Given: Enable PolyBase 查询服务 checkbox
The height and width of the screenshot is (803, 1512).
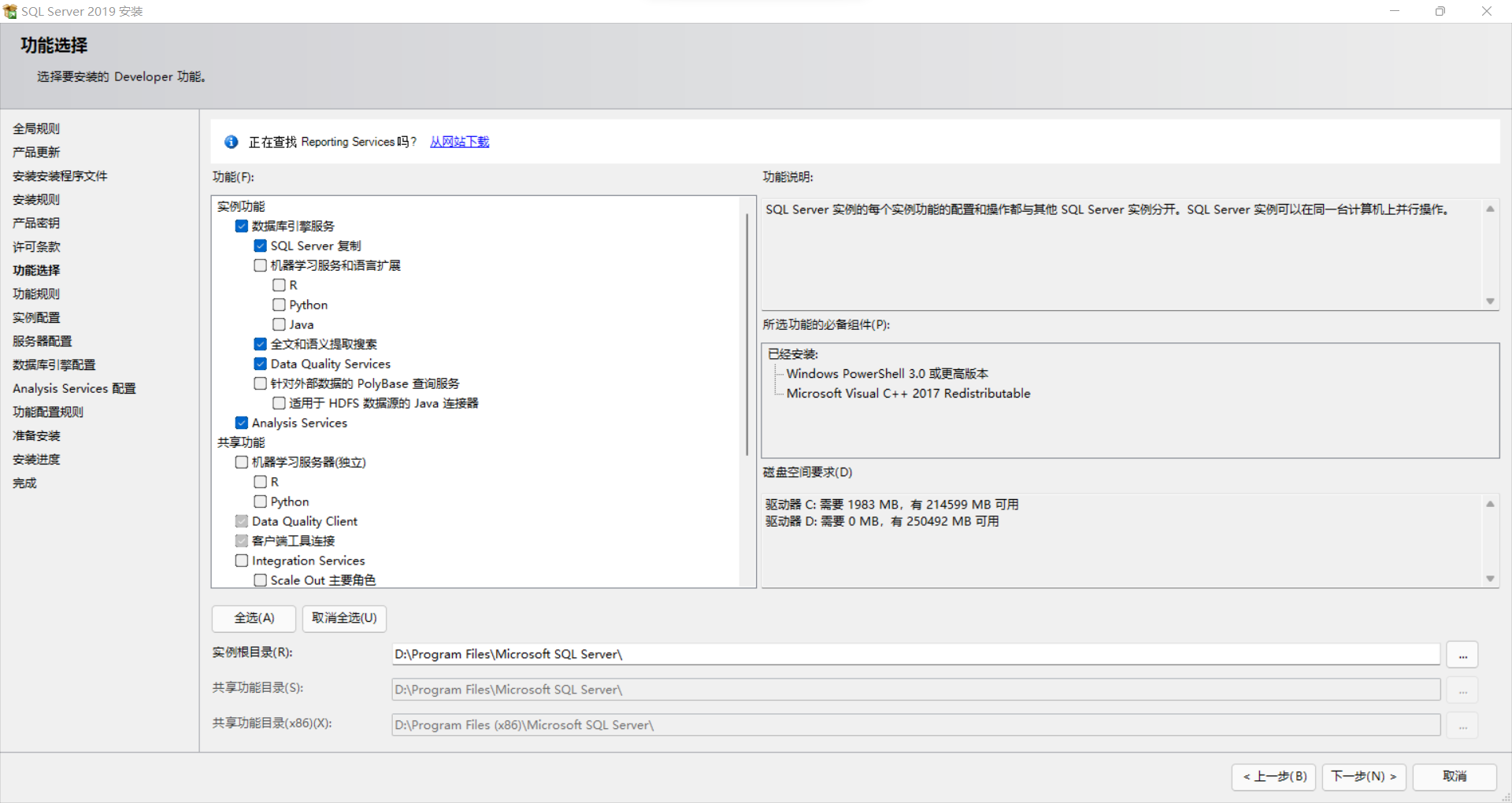Looking at the screenshot, I should coord(261,383).
